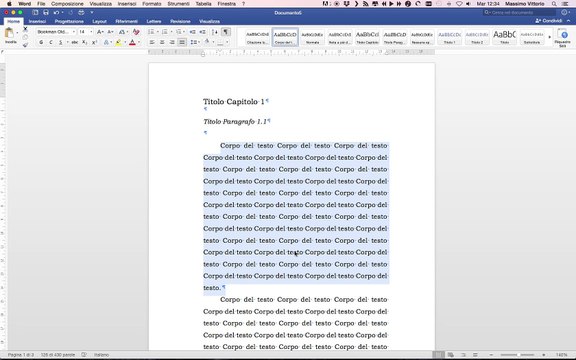
Task: Apply the Normale style
Action: pos(312,37)
